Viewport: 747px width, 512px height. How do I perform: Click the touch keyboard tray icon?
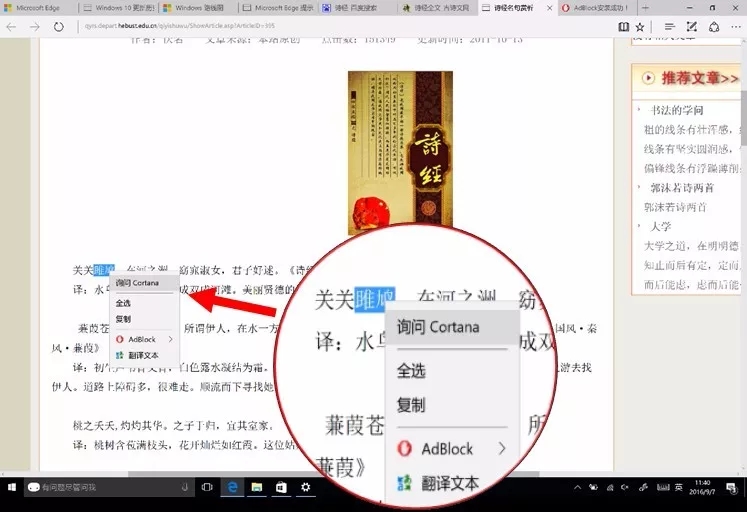tap(663, 487)
